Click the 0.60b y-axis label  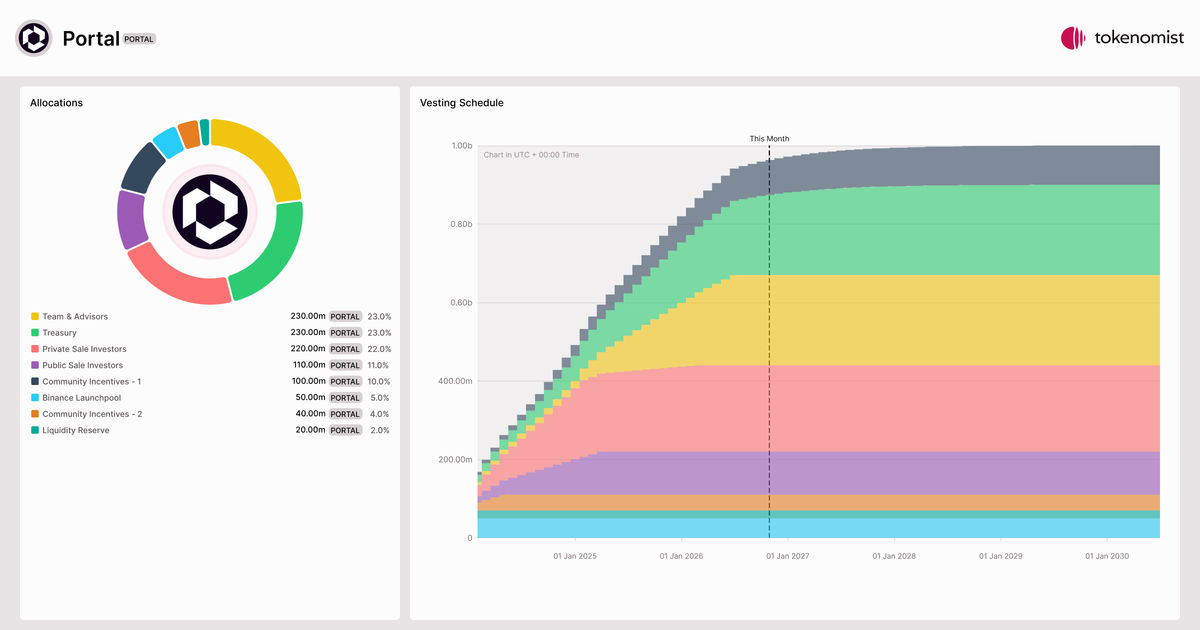(x=460, y=303)
